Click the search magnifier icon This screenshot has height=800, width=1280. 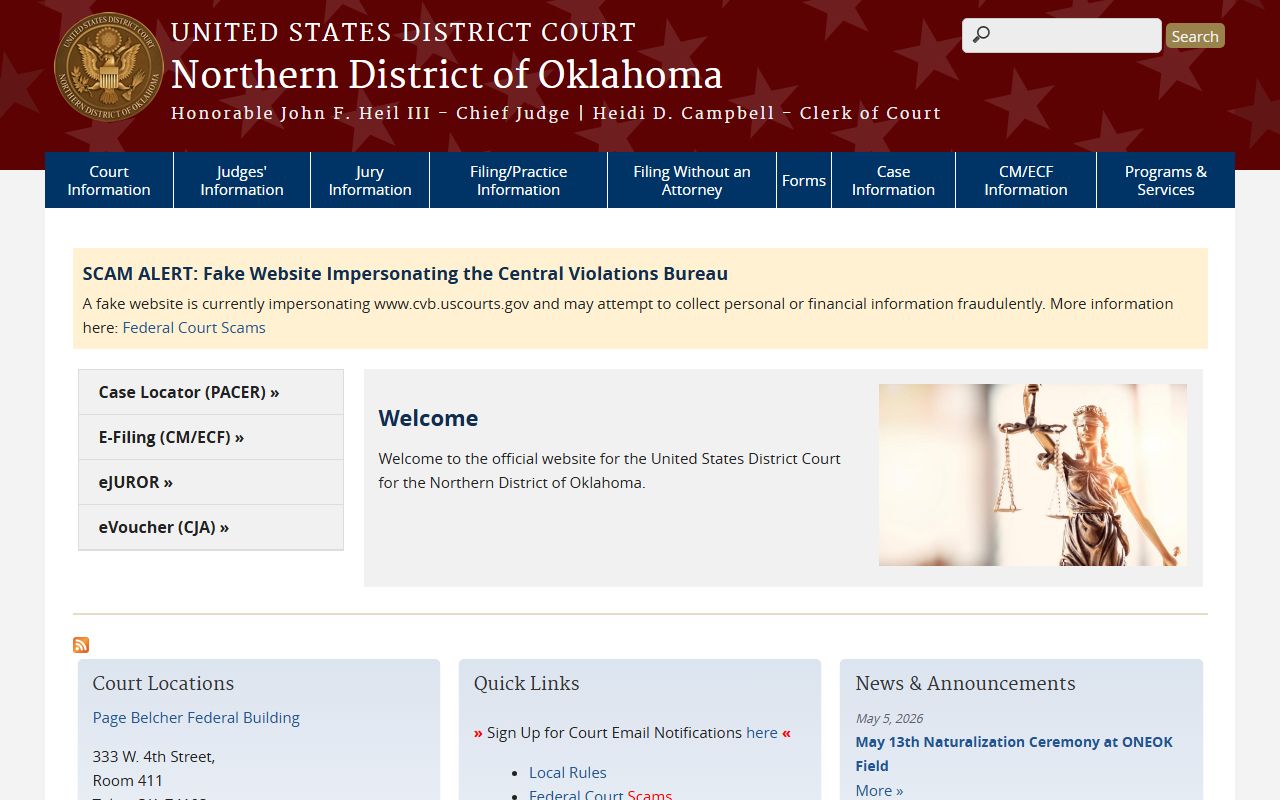(x=981, y=35)
